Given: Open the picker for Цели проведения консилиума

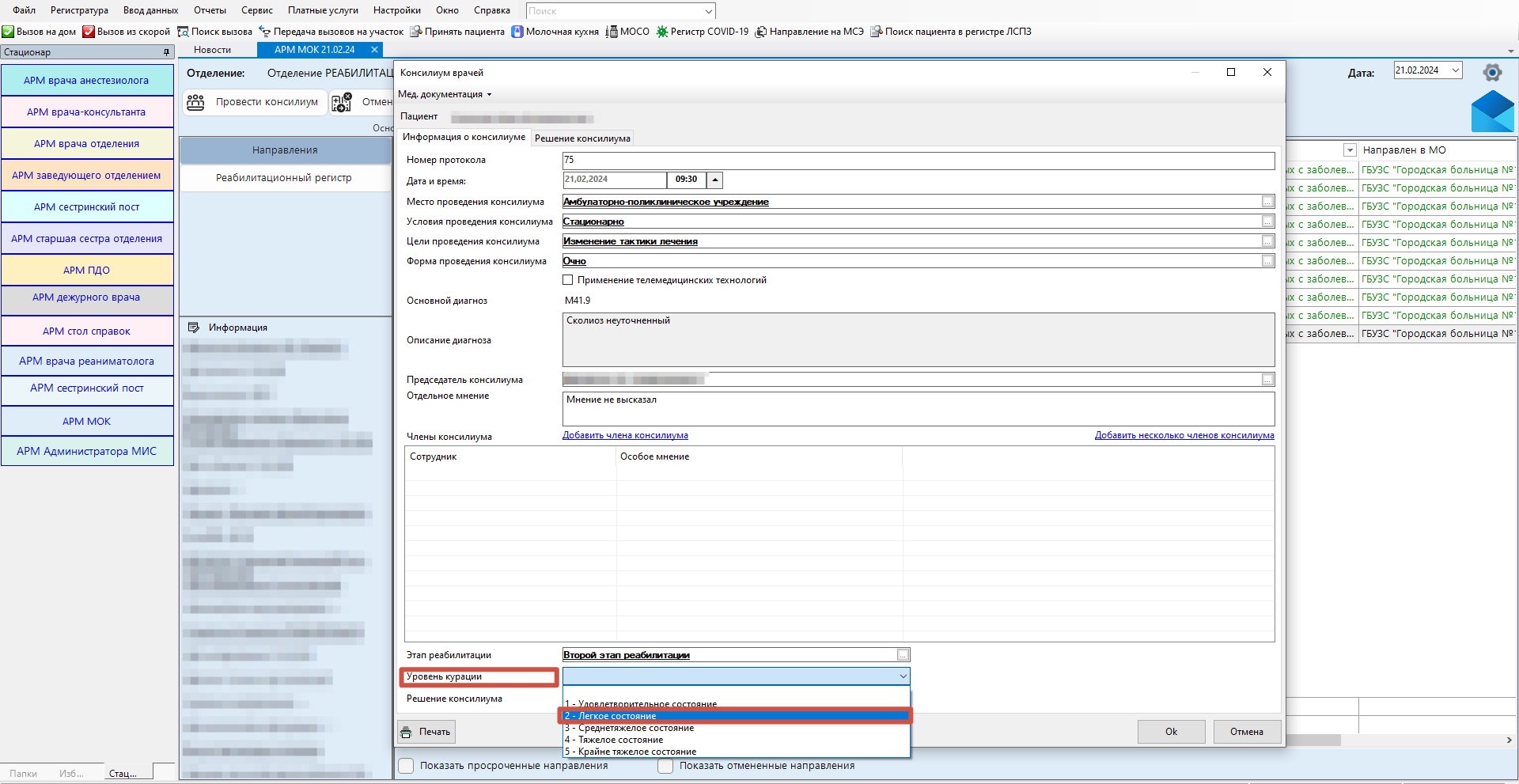Looking at the screenshot, I should 1268,241.
